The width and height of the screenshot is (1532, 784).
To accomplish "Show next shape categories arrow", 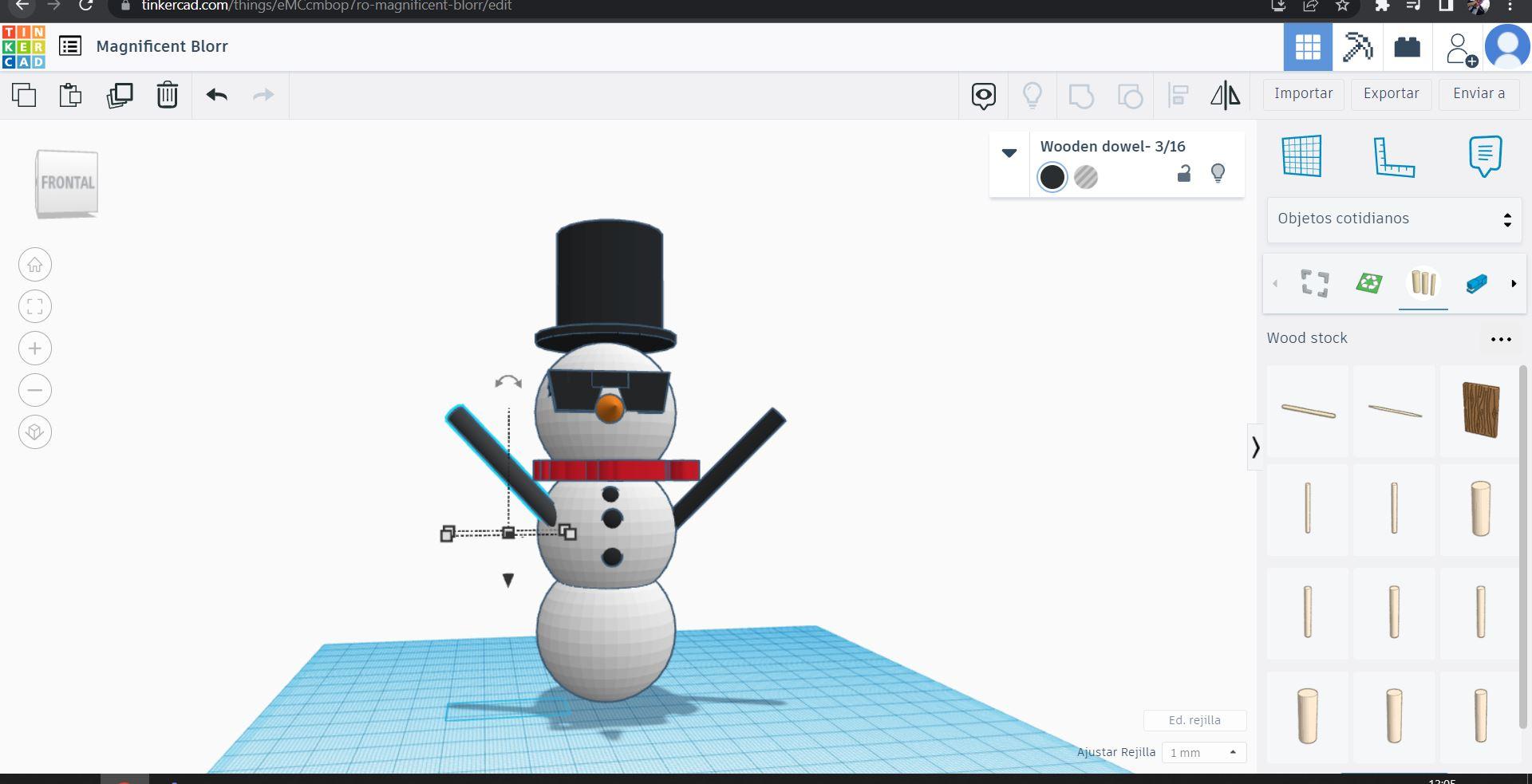I will [x=1514, y=284].
